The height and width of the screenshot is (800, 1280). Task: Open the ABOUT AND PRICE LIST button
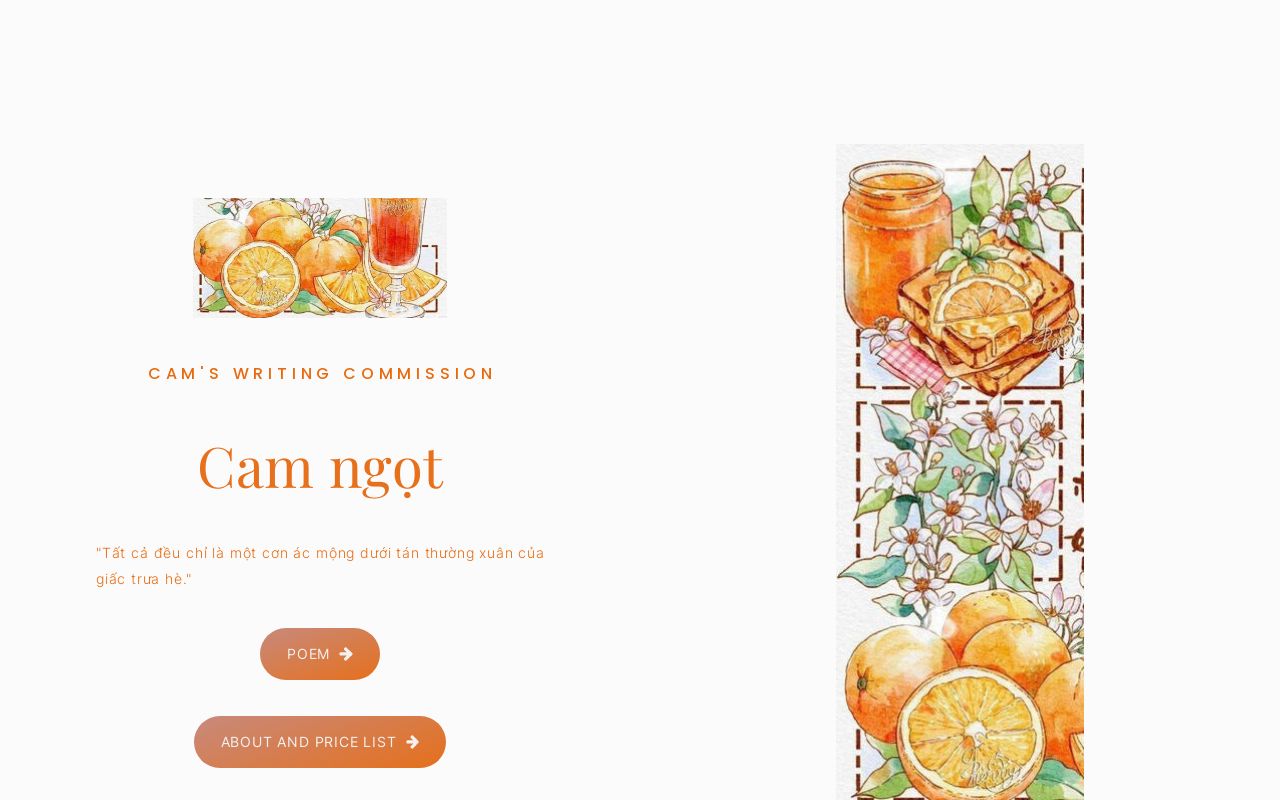tap(320, 742)
